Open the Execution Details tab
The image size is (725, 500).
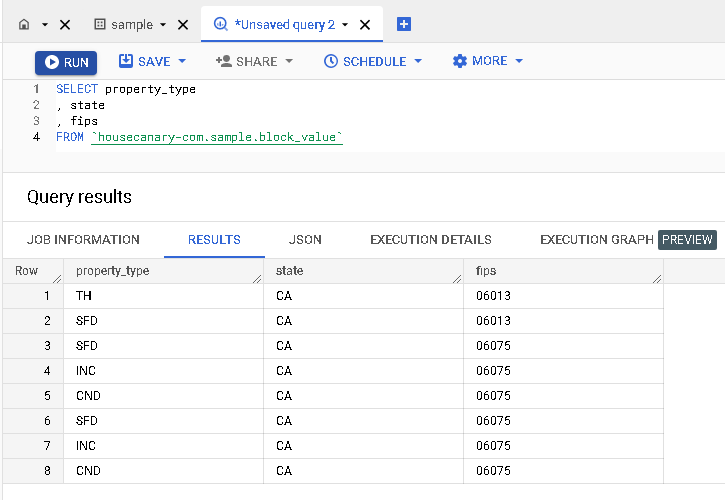(x=431, y=240)
